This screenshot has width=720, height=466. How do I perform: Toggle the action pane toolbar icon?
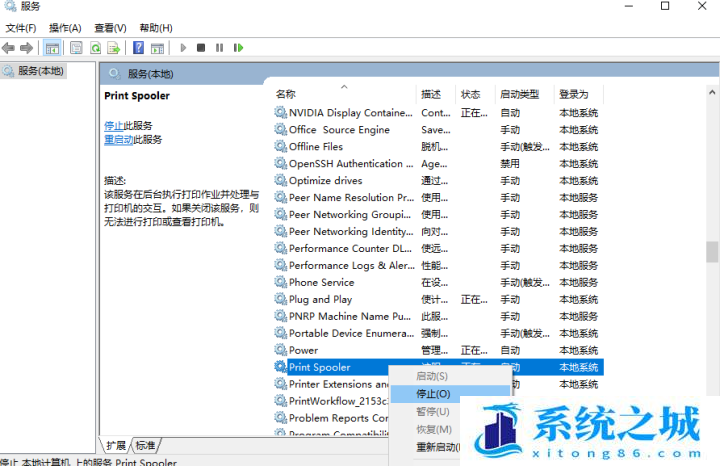click(157, 48)
